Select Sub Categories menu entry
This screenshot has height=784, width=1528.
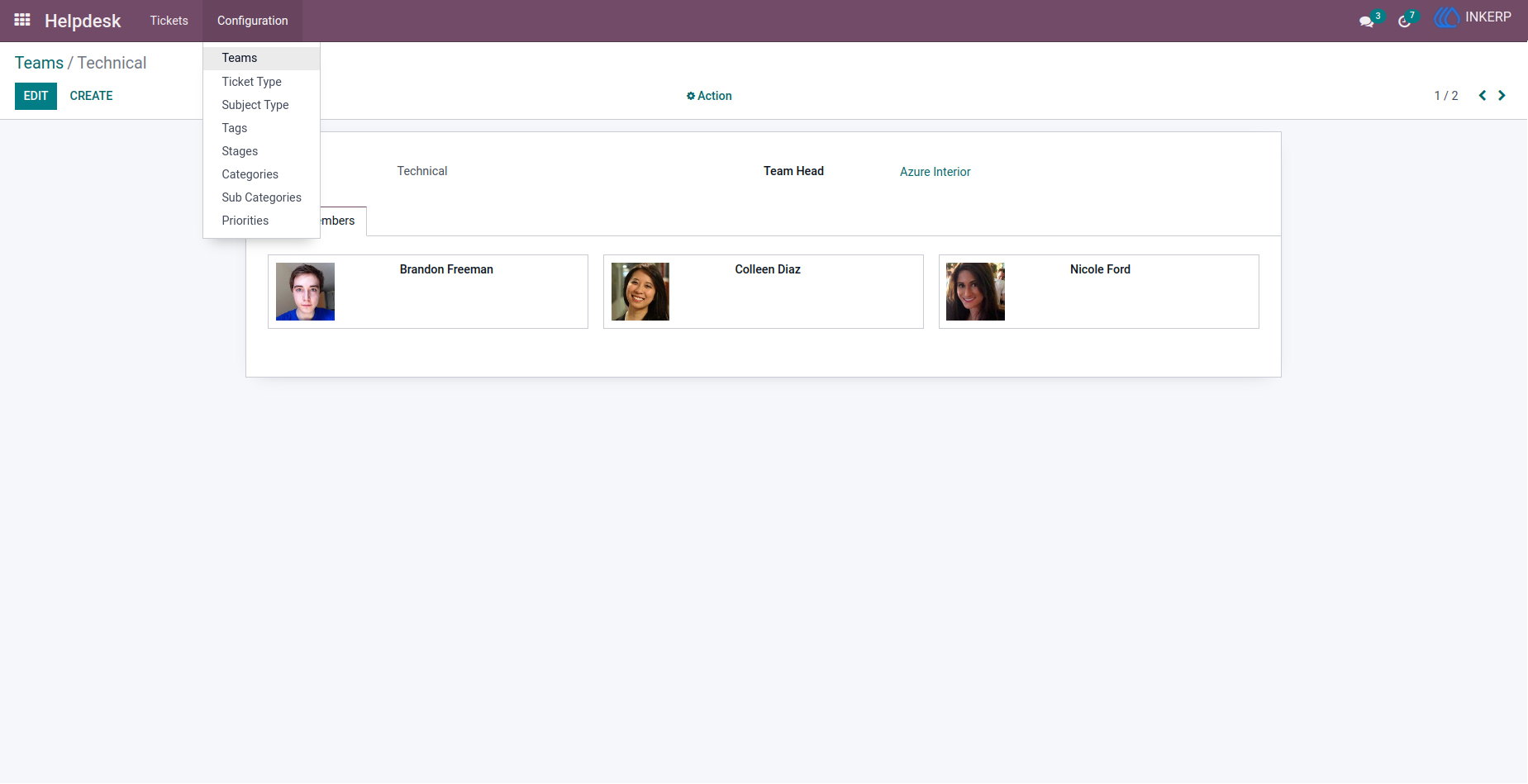pos(261,197)
